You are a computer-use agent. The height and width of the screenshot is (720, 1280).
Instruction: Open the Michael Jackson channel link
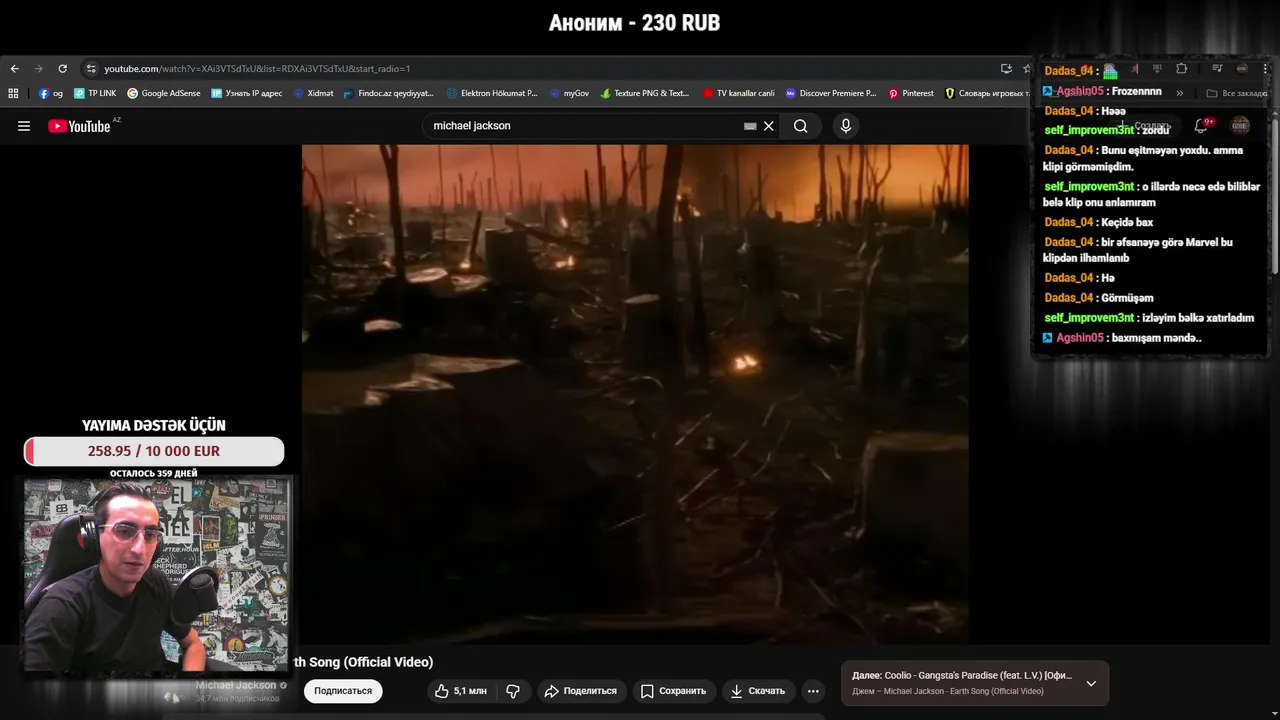tap(236, 685)
